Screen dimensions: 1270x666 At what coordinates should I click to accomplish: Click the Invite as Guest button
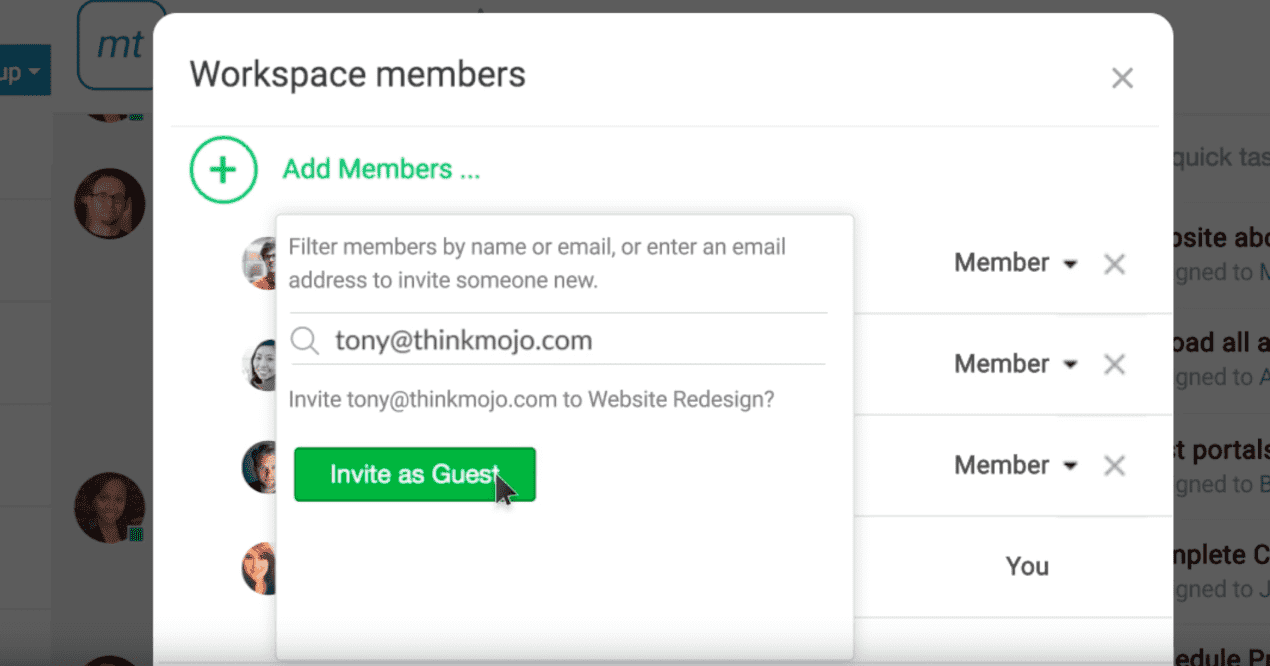click(414, 474)
